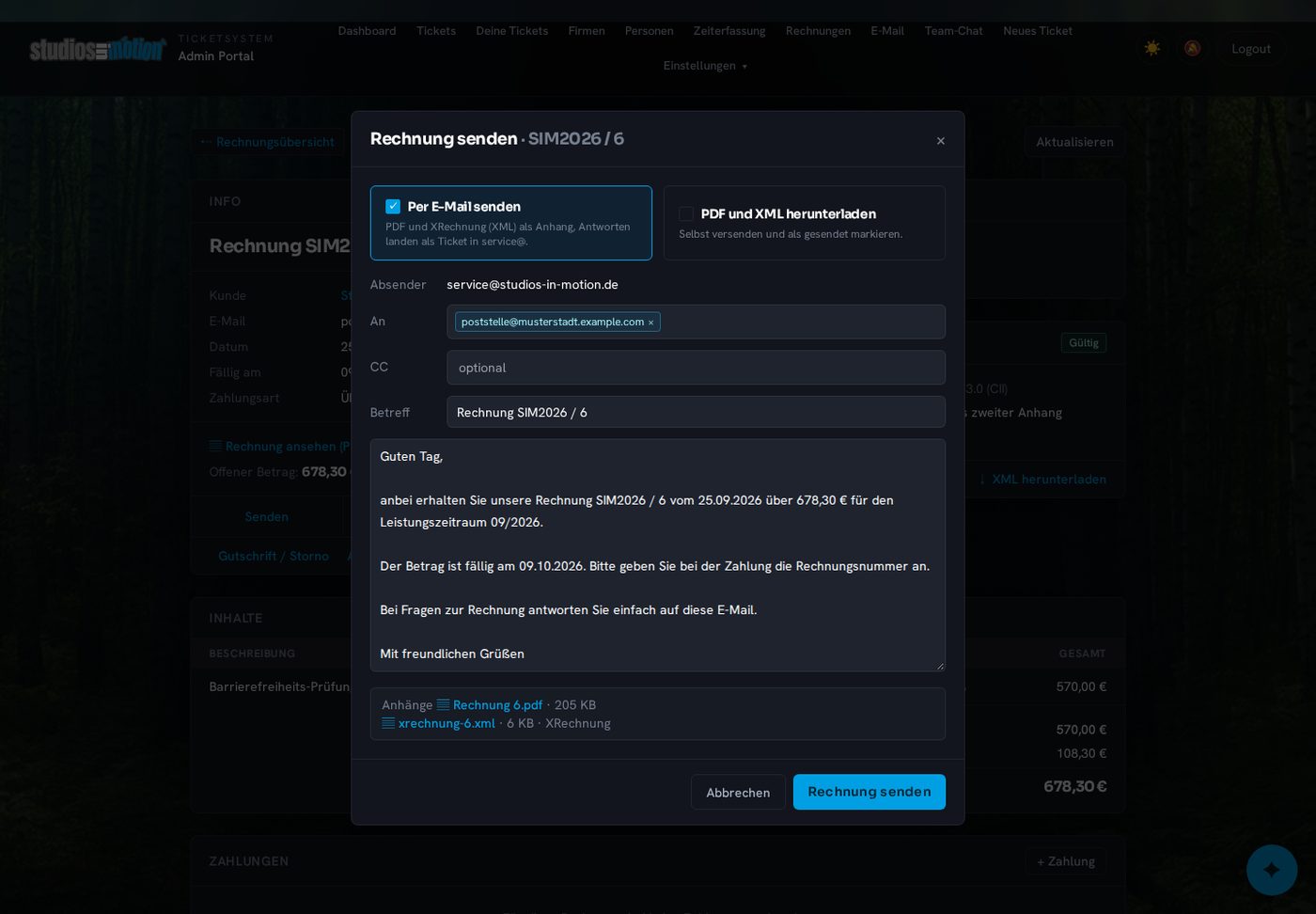Close the Rechnung senden dialog with X
1316x914 pixels.
click(x=940, y=141)
